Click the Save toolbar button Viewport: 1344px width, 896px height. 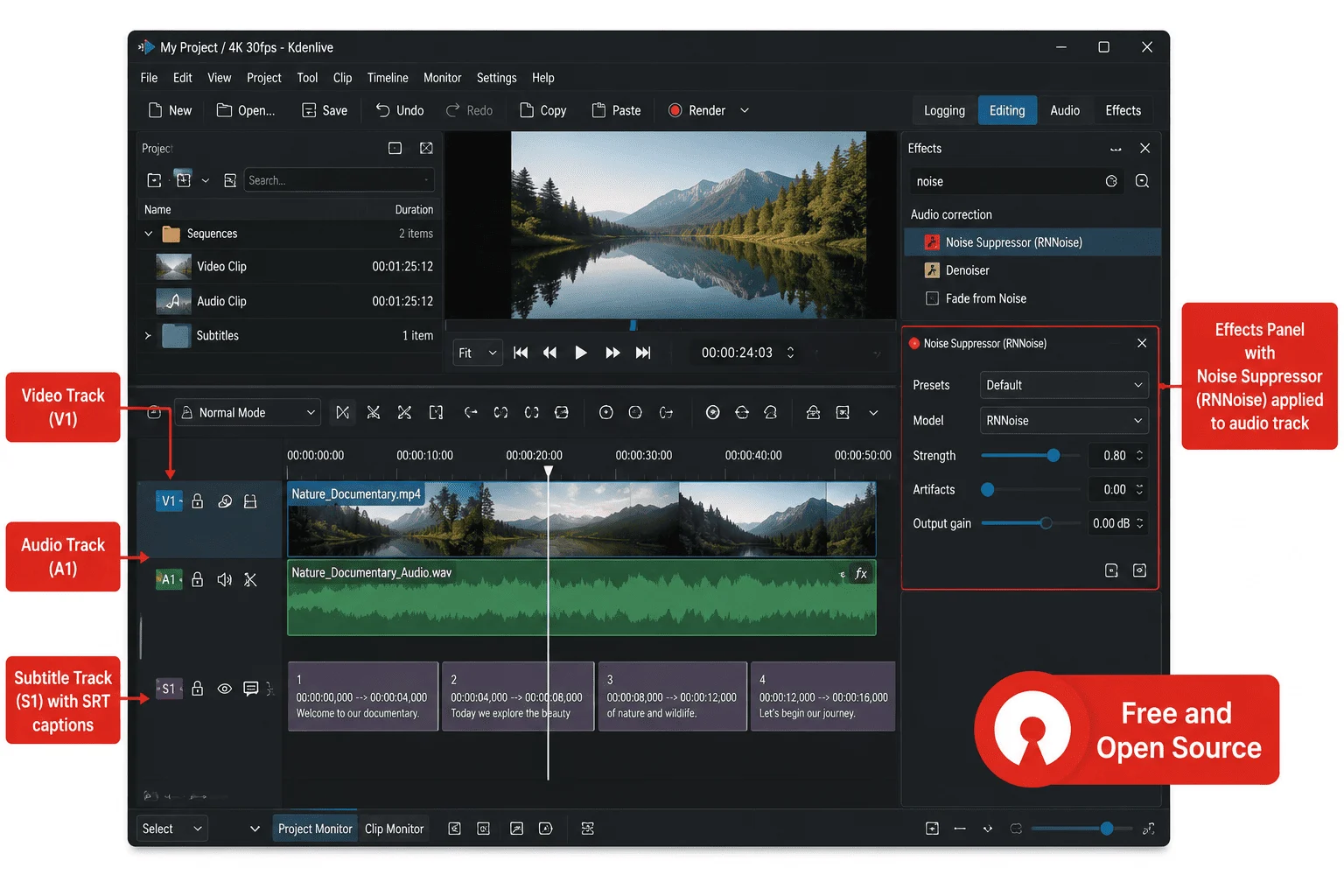pyautogui.click(x=325, y=110)
